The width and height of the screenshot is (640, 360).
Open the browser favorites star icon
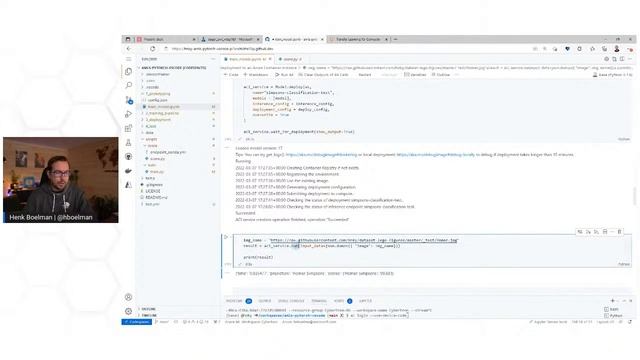click(x=592, y=49)
